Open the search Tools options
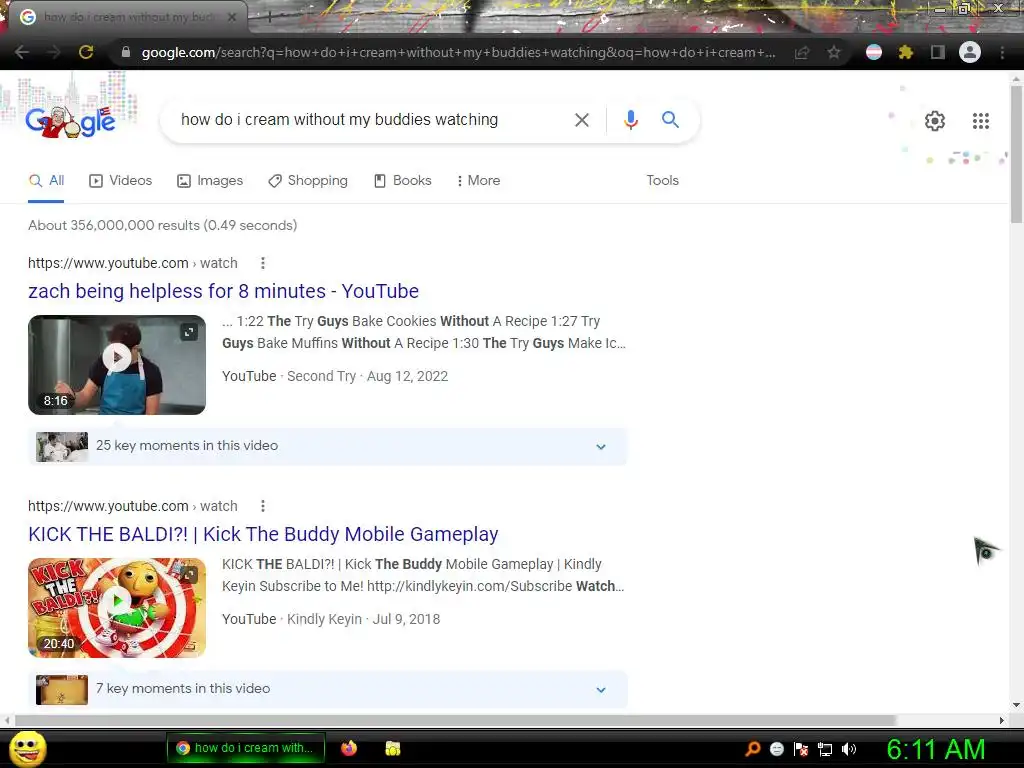Image resolution: width=1024 pixels, height=768 pixels. pos(662,180)
